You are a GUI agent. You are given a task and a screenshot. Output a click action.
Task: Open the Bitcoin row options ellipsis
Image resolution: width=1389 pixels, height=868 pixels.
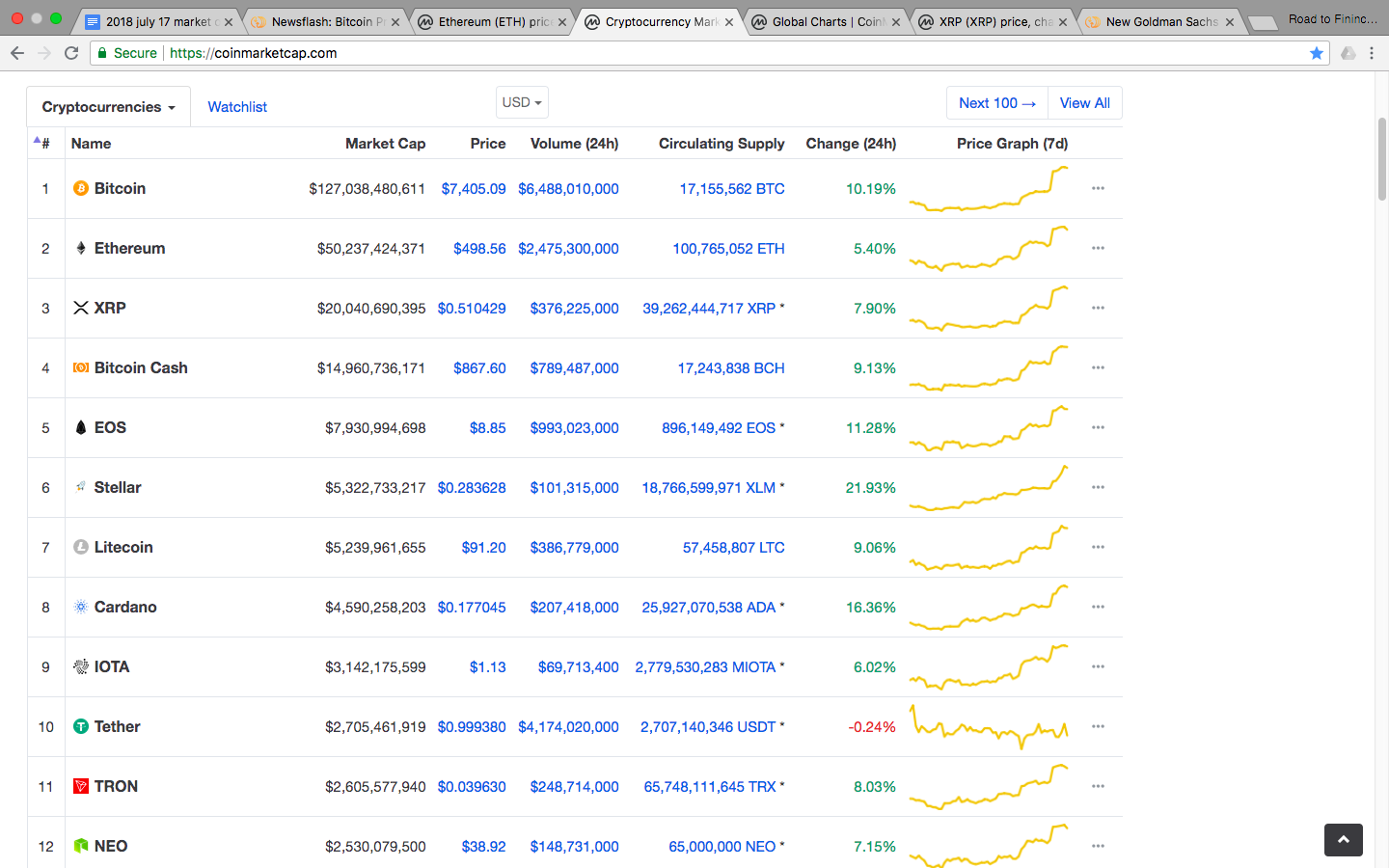(1098, 188)
